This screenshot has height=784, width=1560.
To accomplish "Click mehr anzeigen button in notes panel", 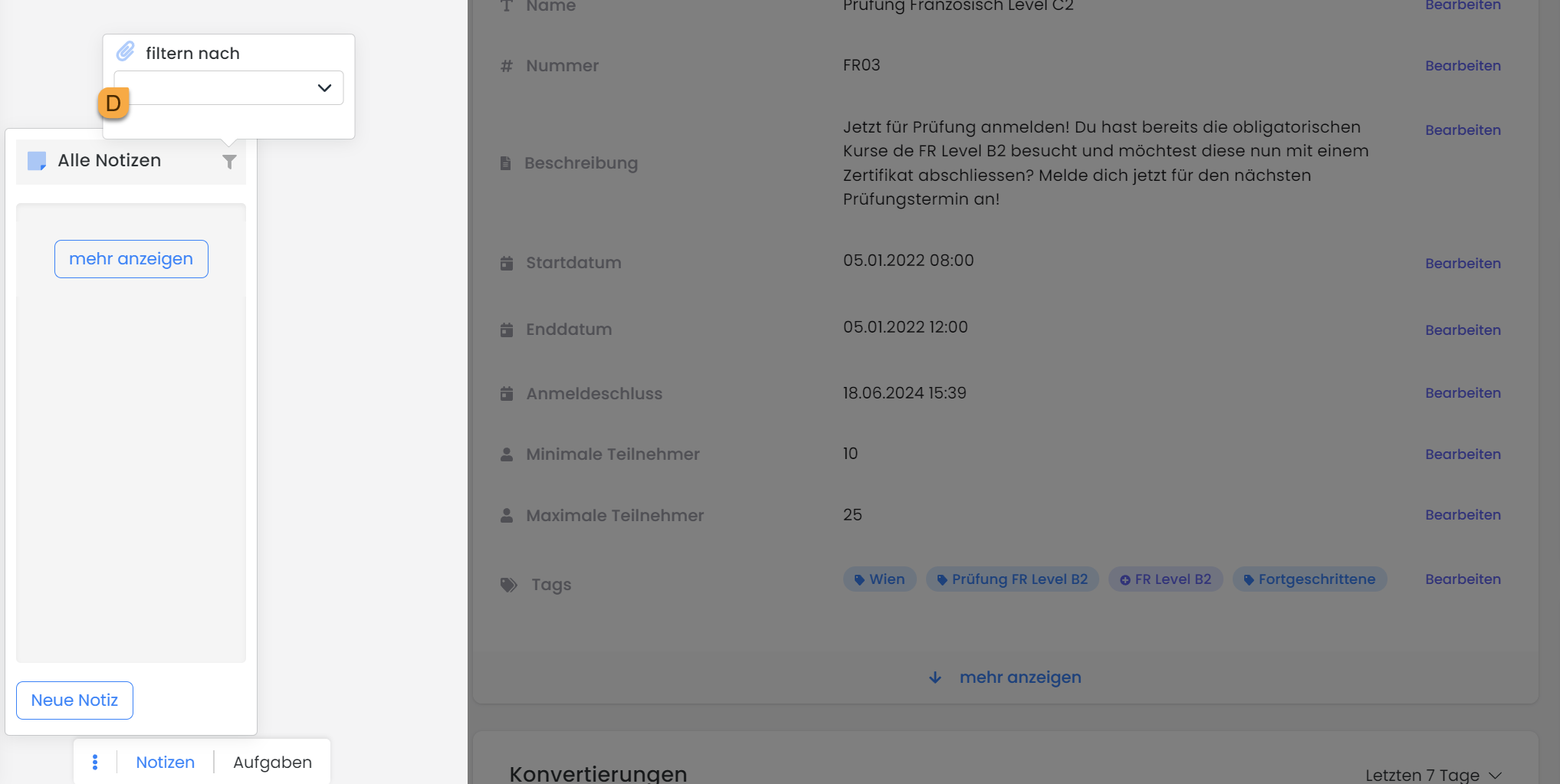I will 131,259.
